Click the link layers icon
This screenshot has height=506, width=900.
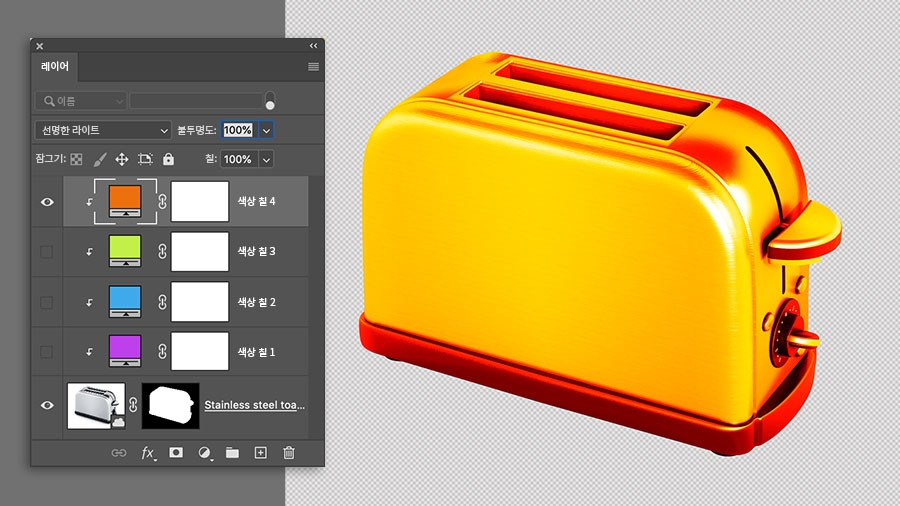tap(119, 453)
